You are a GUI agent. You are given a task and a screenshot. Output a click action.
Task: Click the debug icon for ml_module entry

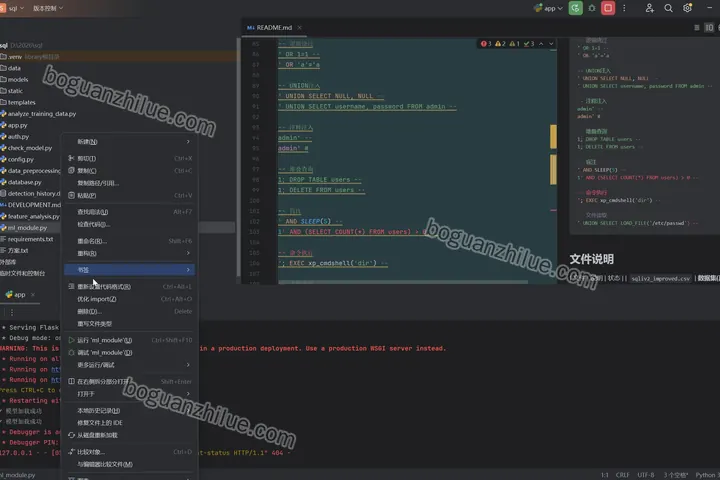click(x=71, y=352)
